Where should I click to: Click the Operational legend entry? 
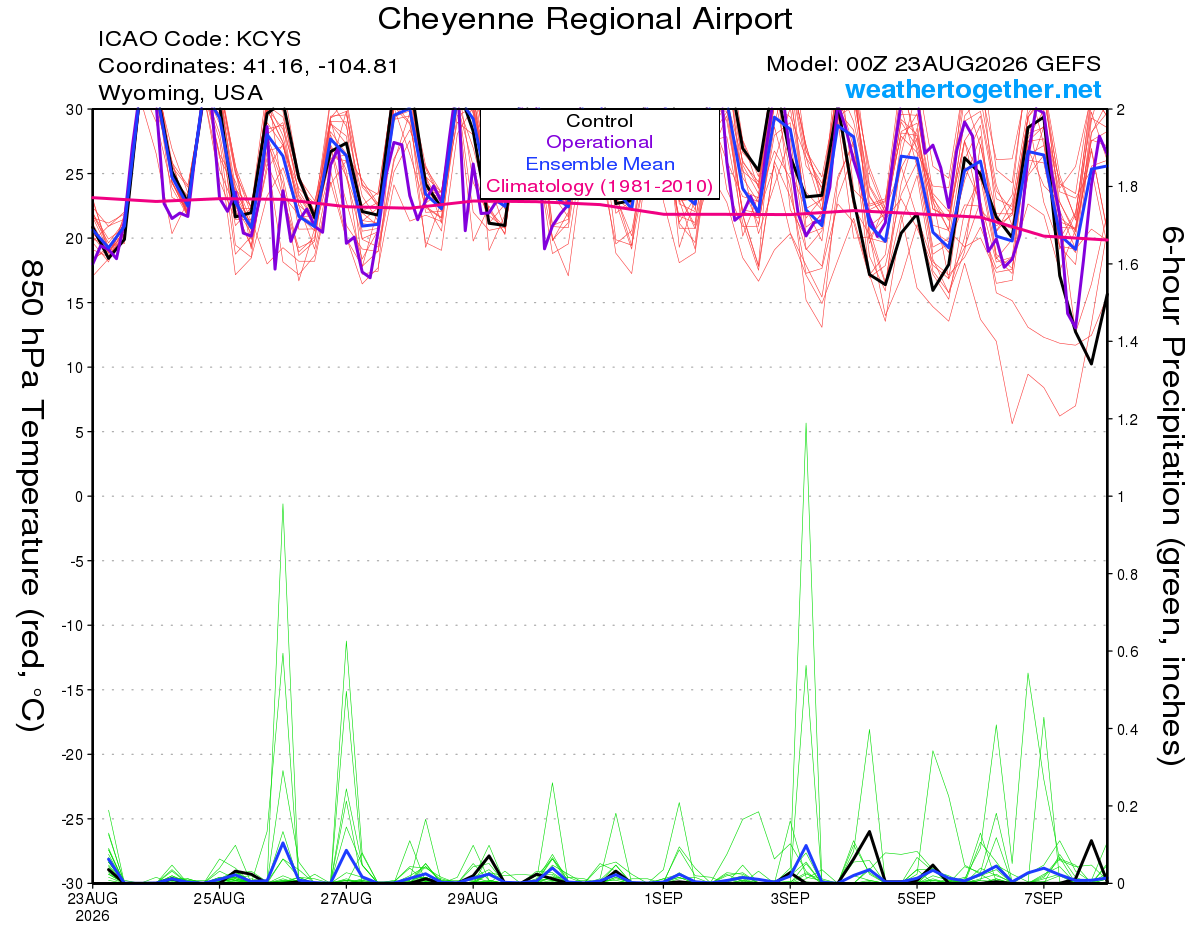tap(599, 142)
